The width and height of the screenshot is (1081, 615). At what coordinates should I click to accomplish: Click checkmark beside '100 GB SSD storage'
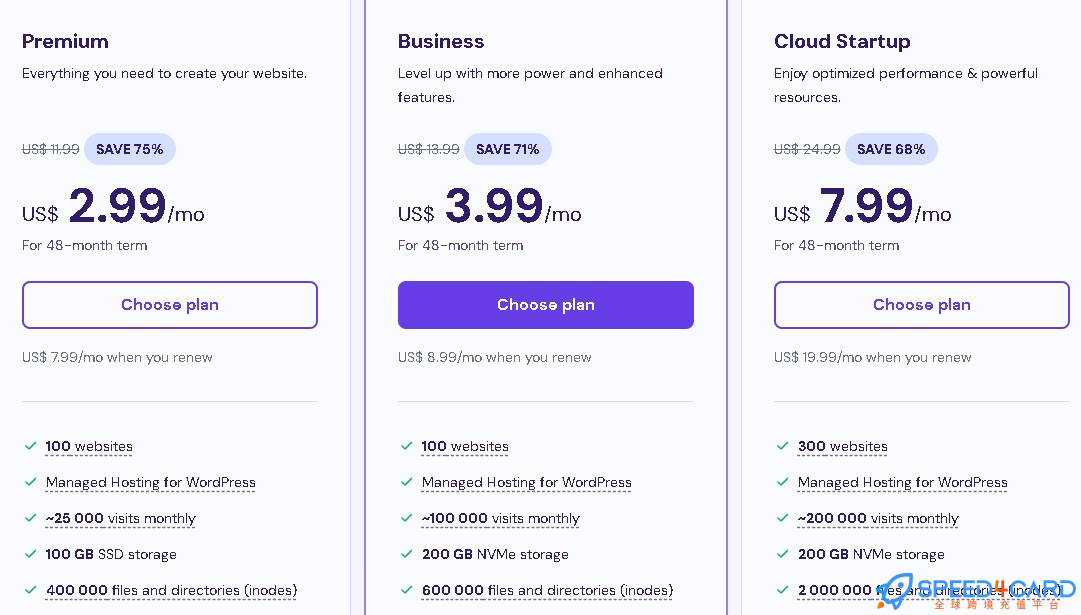click(x=30, y=554)
